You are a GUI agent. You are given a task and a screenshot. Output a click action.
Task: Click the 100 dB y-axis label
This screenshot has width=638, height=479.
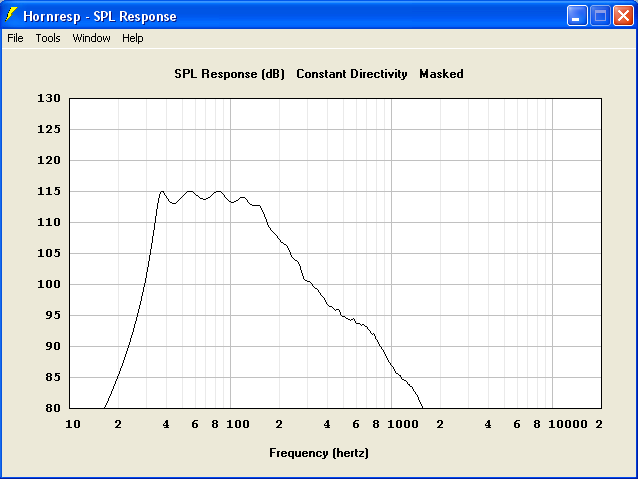[x=49, y=284]
